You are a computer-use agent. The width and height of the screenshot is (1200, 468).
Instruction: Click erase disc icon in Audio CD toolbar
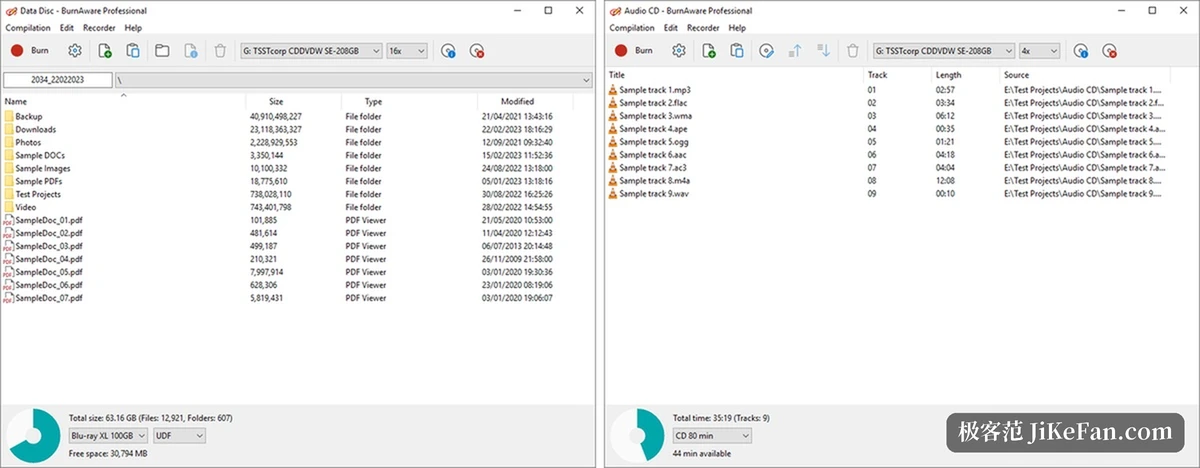pos(1109,50)
